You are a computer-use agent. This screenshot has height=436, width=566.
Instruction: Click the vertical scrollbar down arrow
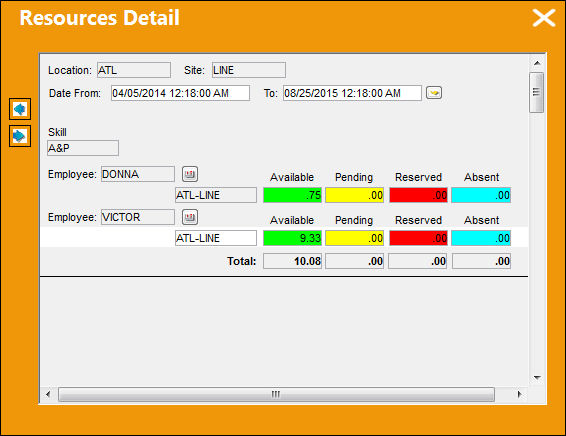[x=537, y=378]
